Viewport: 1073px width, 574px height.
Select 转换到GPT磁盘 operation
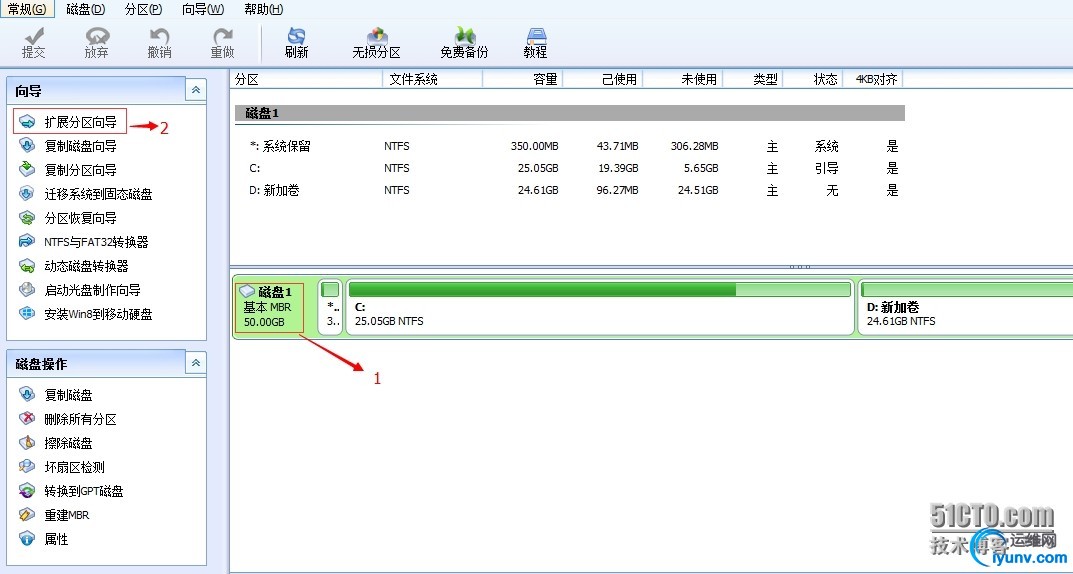point(71,491)
